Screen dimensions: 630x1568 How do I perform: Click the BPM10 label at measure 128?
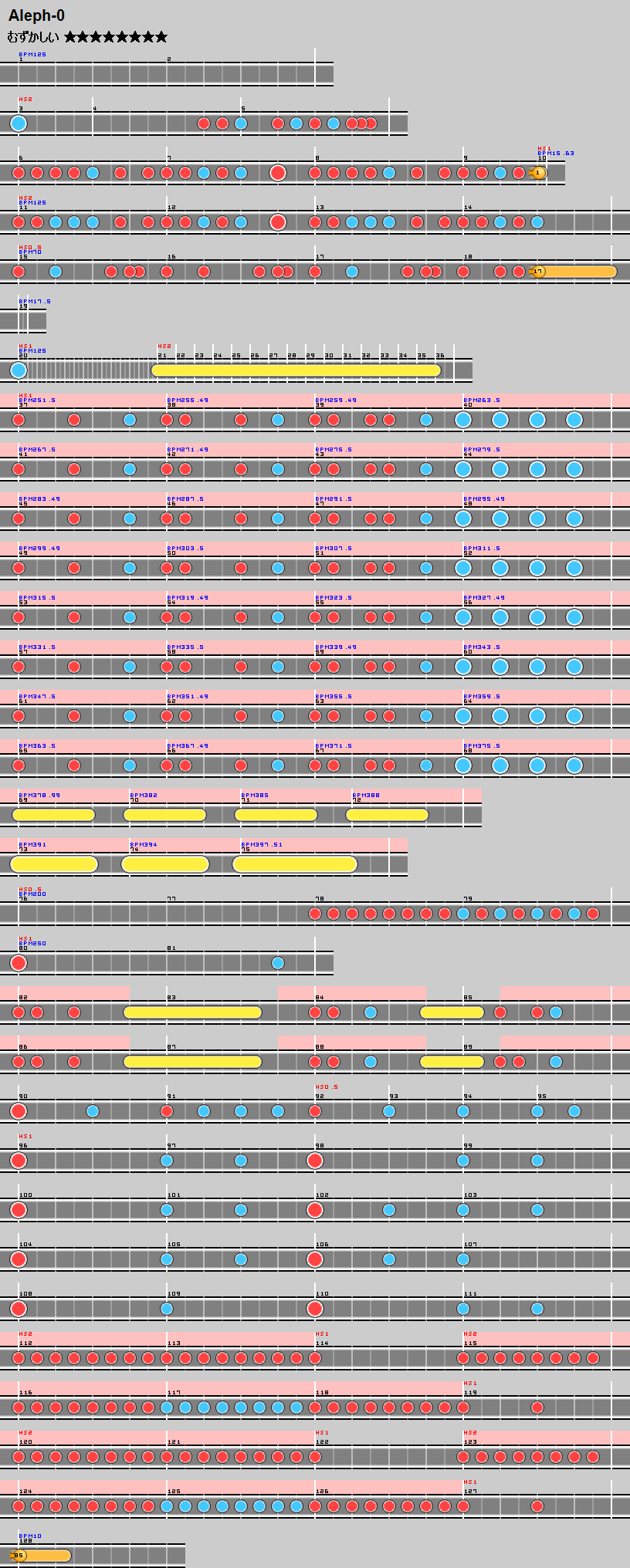30,1536
